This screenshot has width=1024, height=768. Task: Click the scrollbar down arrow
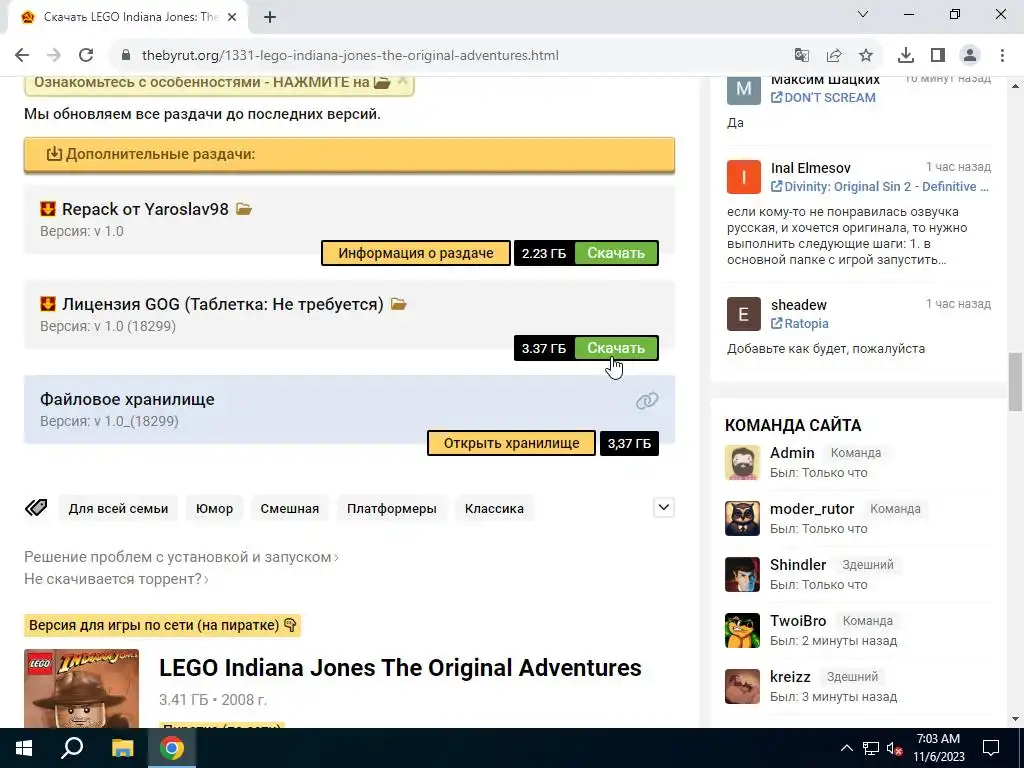(x=1016, y=720)
